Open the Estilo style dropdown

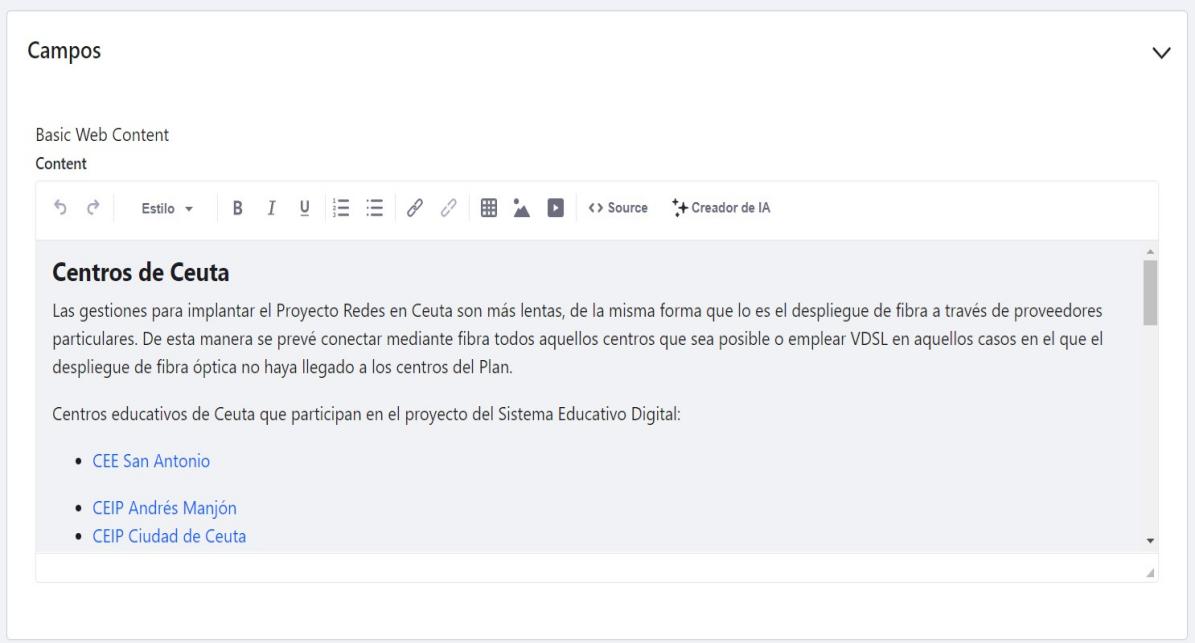[167, 208]
